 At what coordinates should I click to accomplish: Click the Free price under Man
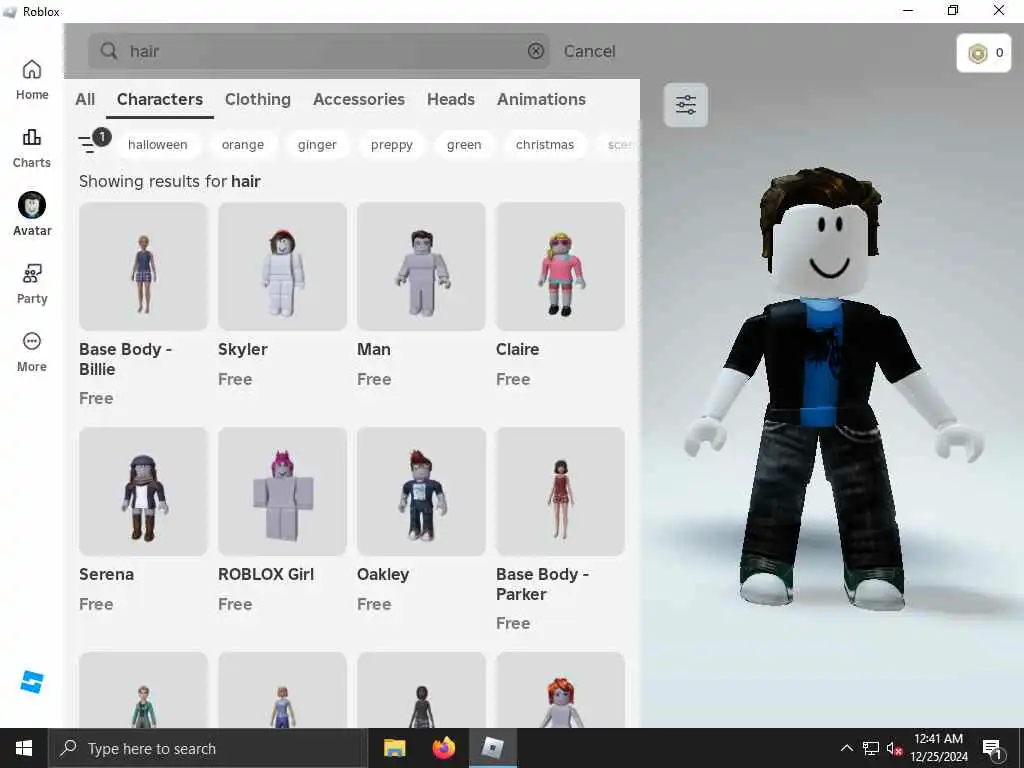(x=374, y=379)
